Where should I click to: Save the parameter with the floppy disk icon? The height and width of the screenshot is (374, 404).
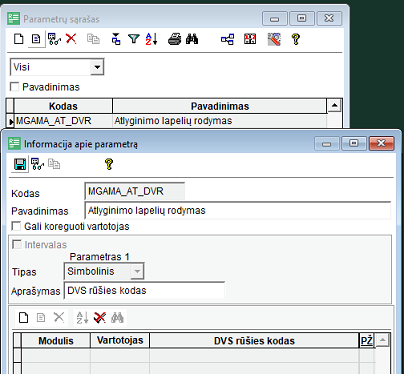point(20,164)
